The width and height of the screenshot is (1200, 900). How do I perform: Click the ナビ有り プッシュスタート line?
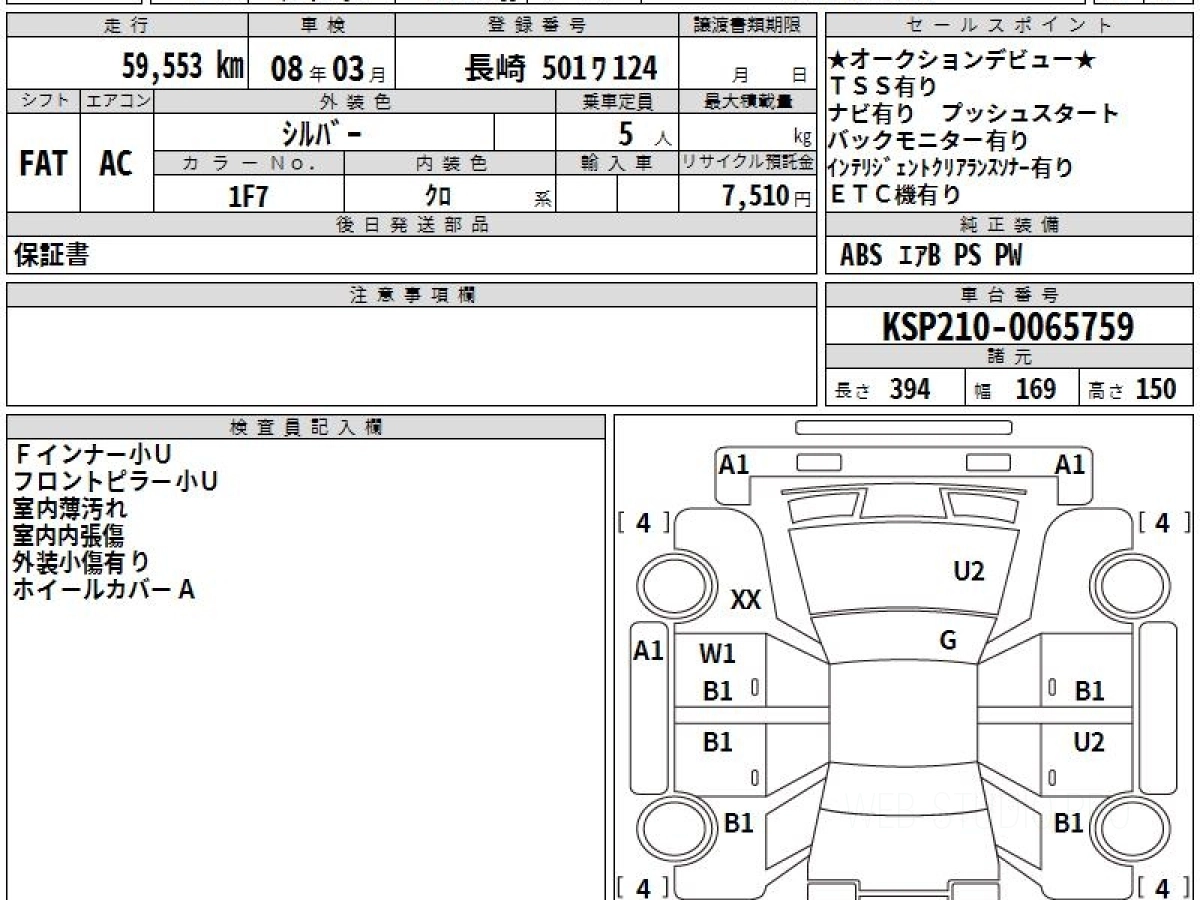coord(973,113)
